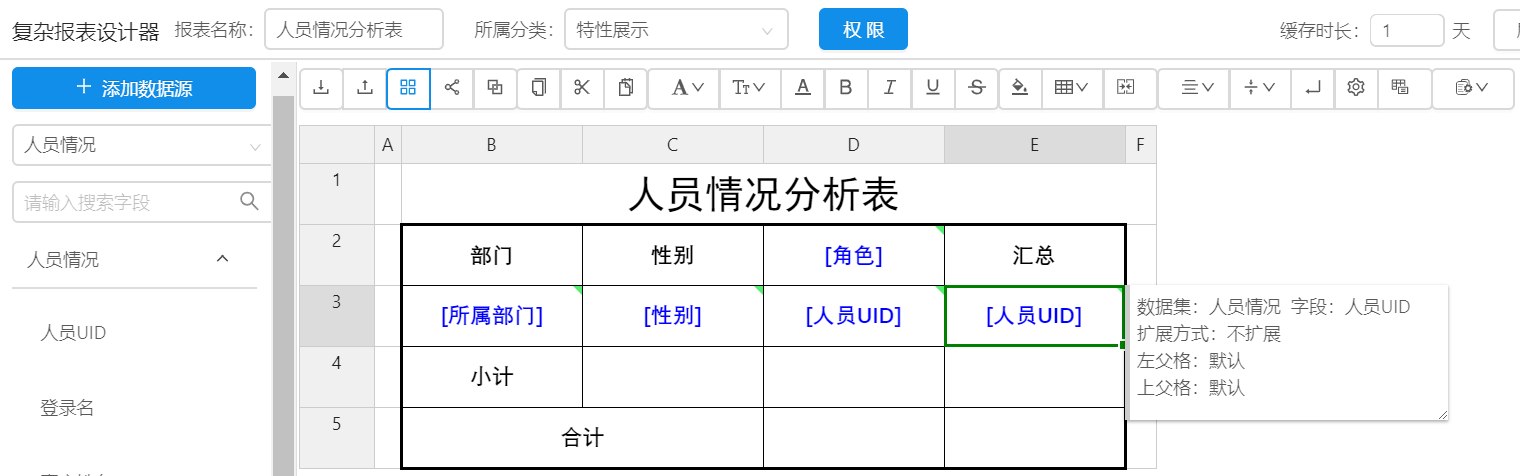
Task: Click the paste clipboard icon
Action: point(626,88)
